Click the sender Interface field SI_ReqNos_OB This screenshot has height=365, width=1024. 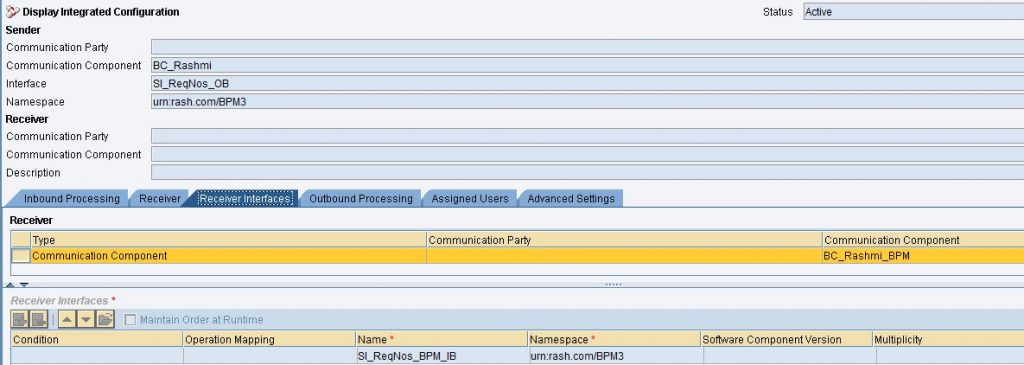click(x=587, y=84)
